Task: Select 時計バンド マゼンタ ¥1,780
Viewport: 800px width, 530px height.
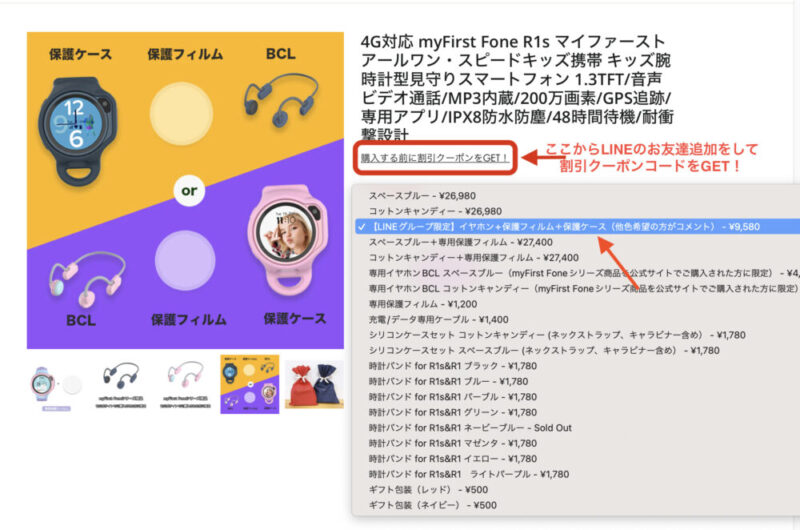Action: click(577, 443)
